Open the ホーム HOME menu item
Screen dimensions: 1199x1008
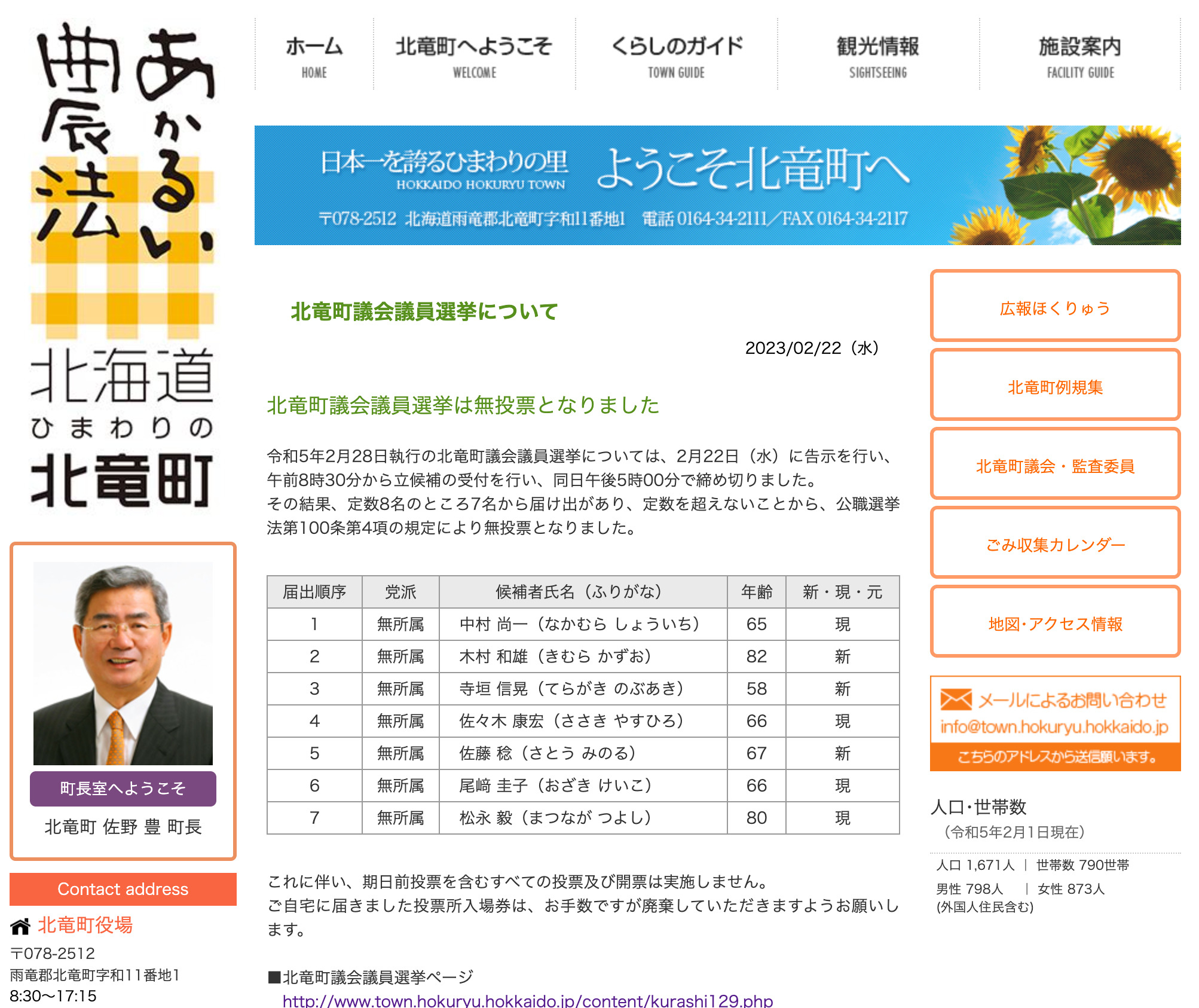point(314,57)
